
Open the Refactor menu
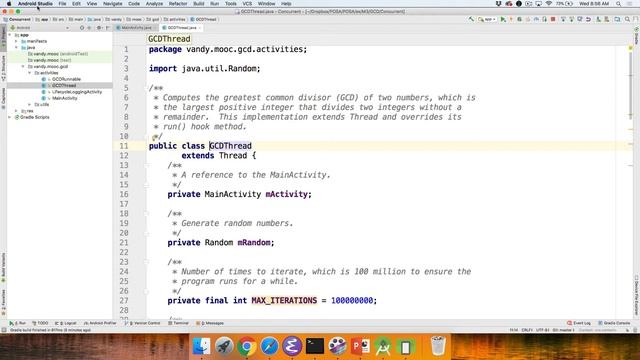(x=178, y=4)
